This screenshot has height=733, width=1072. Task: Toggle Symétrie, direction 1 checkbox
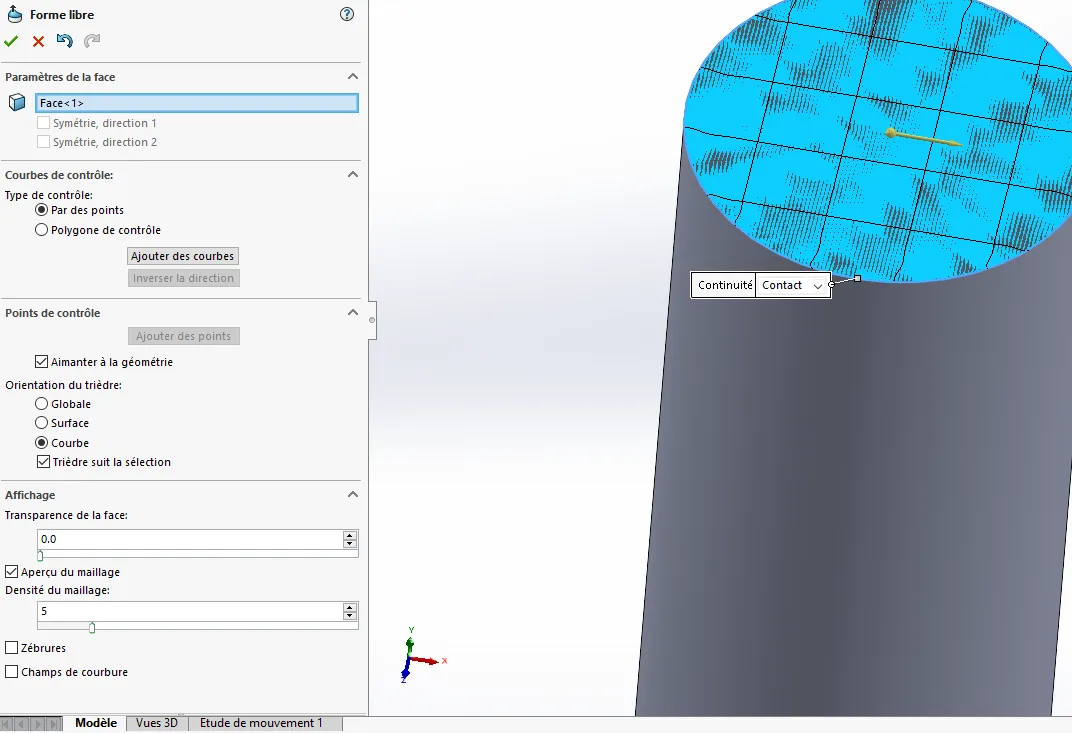43,123
